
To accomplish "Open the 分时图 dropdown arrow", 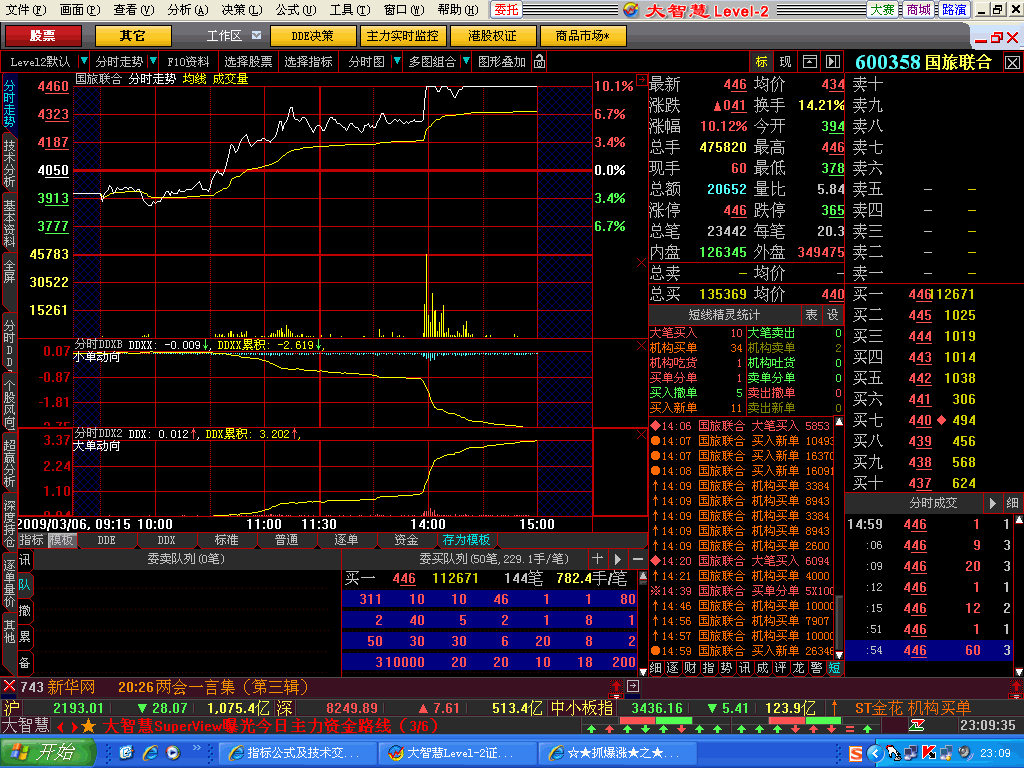I will click(396, 61).
